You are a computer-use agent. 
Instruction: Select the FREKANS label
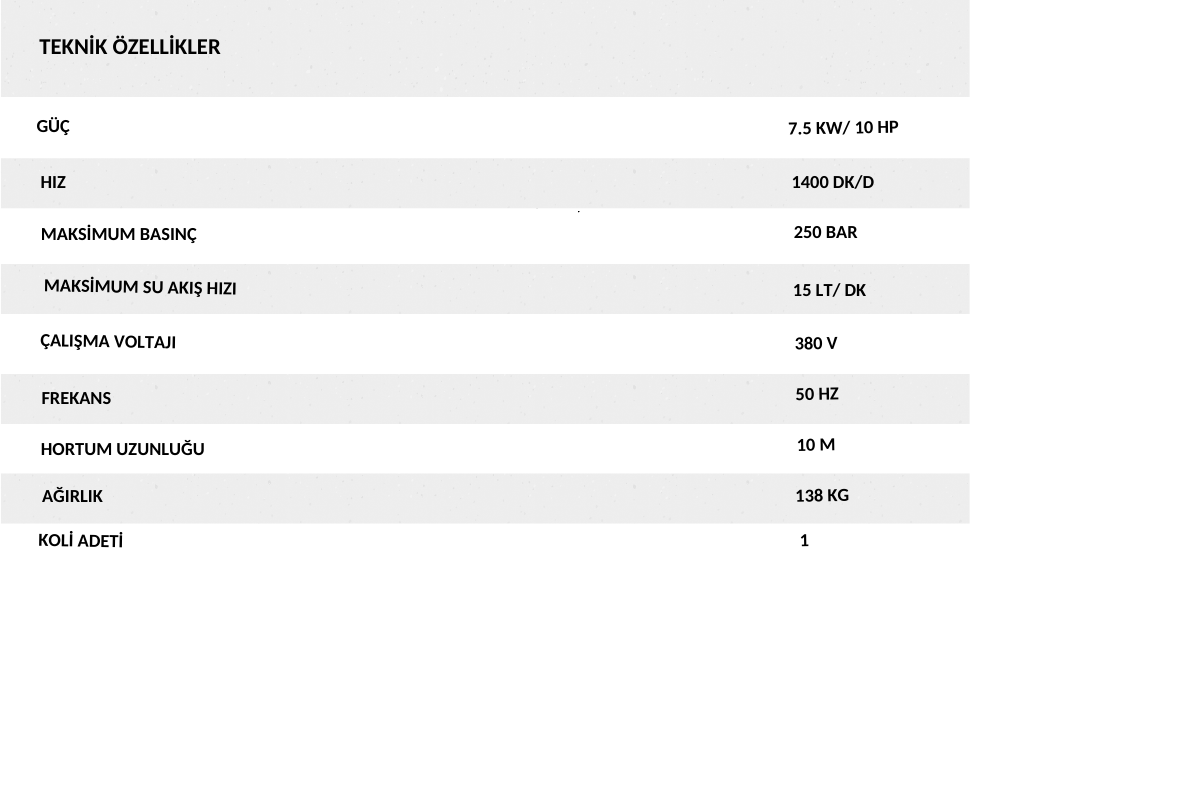76,398
